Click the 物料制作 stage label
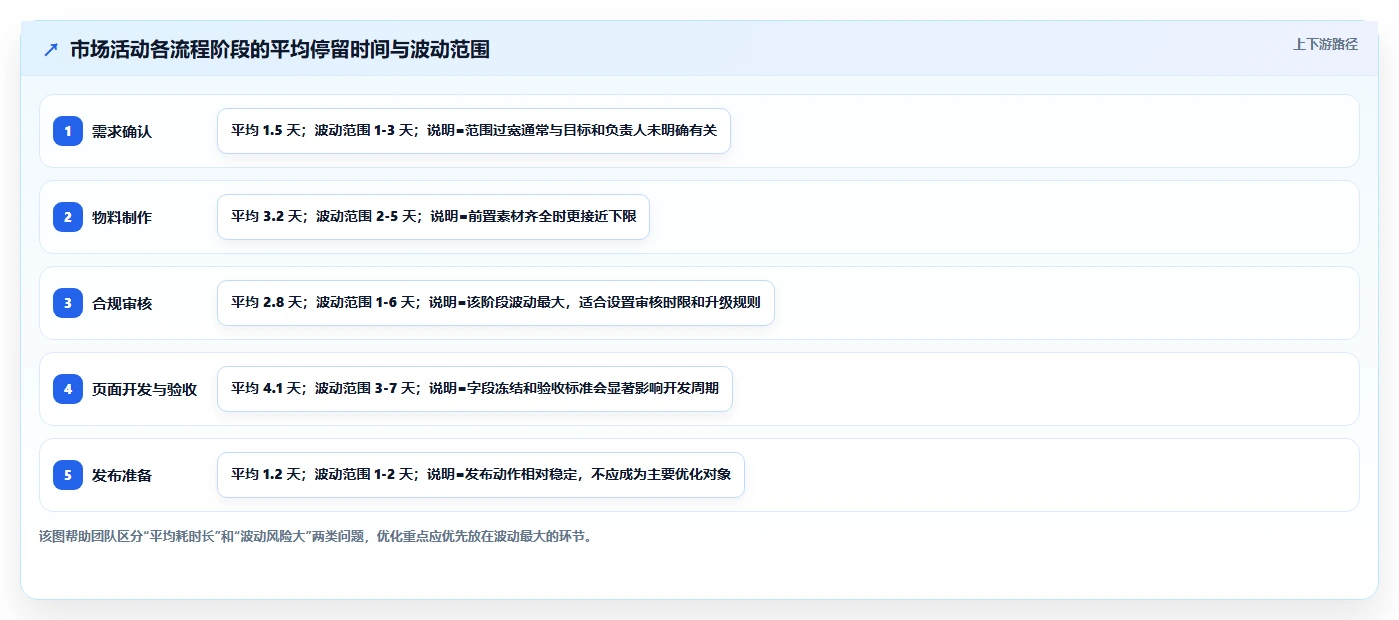 point(122,217)
